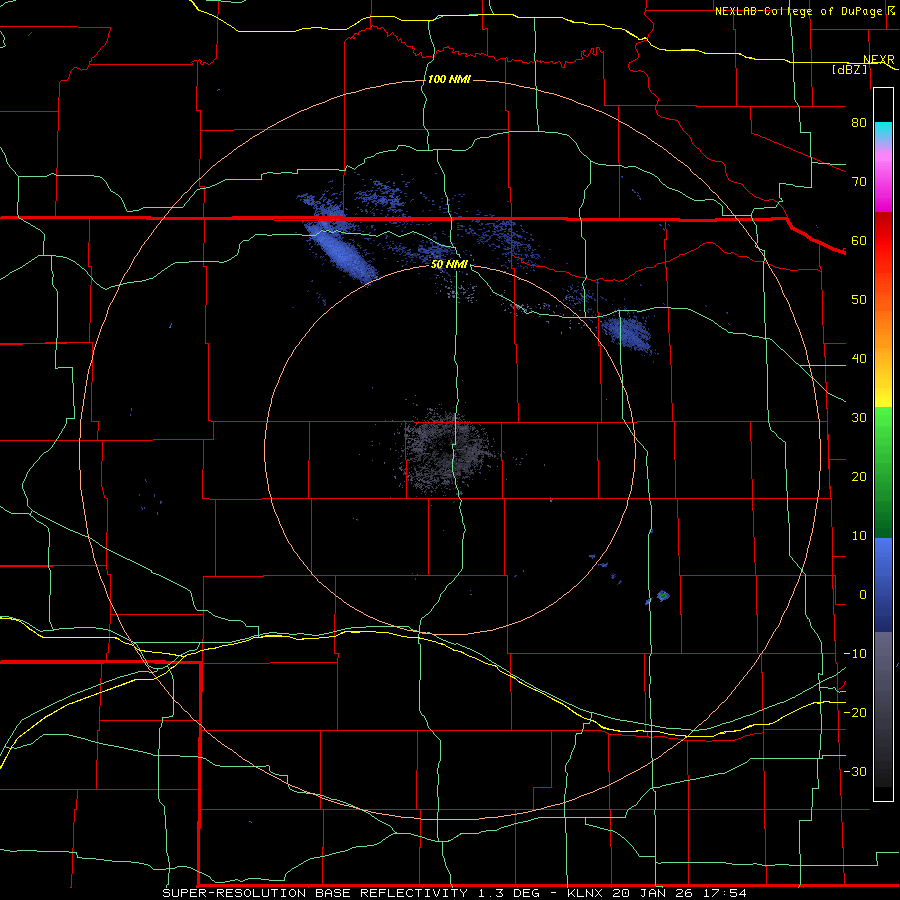Click the 30 value on the dBZ scale

pos(859,418)
